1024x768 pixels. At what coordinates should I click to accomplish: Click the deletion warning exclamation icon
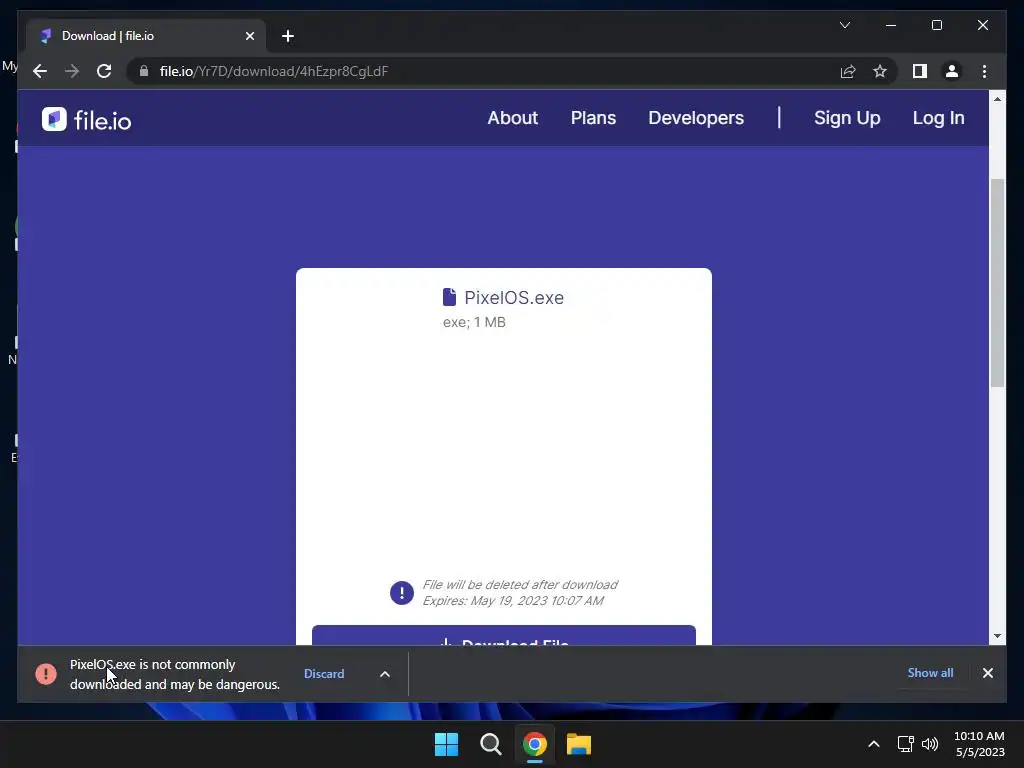[x=402, y=593]
